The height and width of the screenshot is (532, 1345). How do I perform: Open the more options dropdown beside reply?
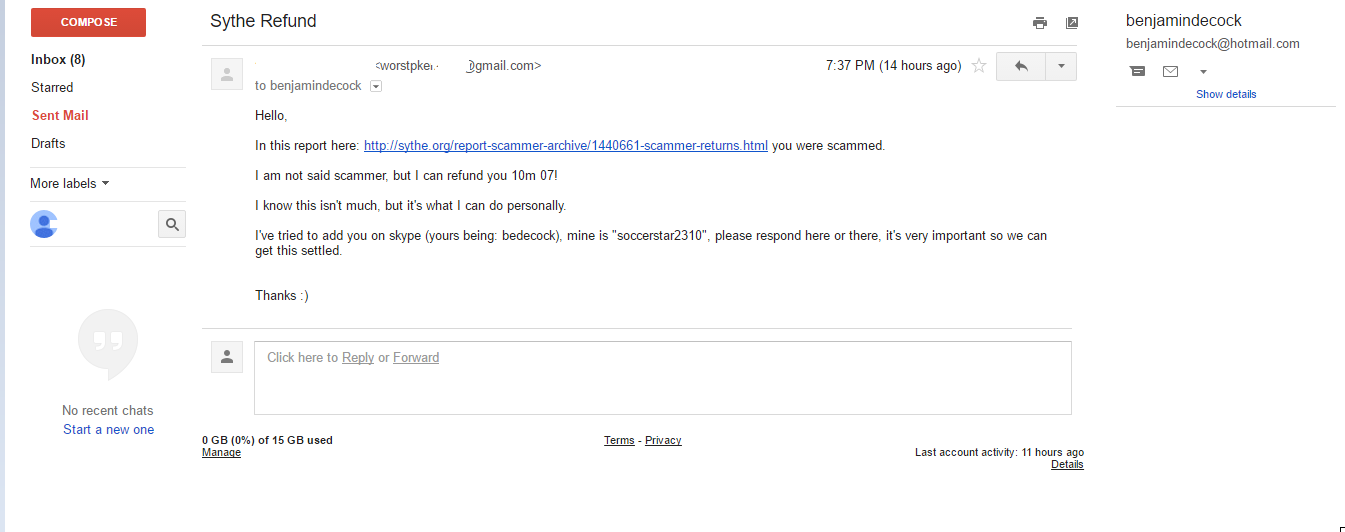pos(1060,66)
